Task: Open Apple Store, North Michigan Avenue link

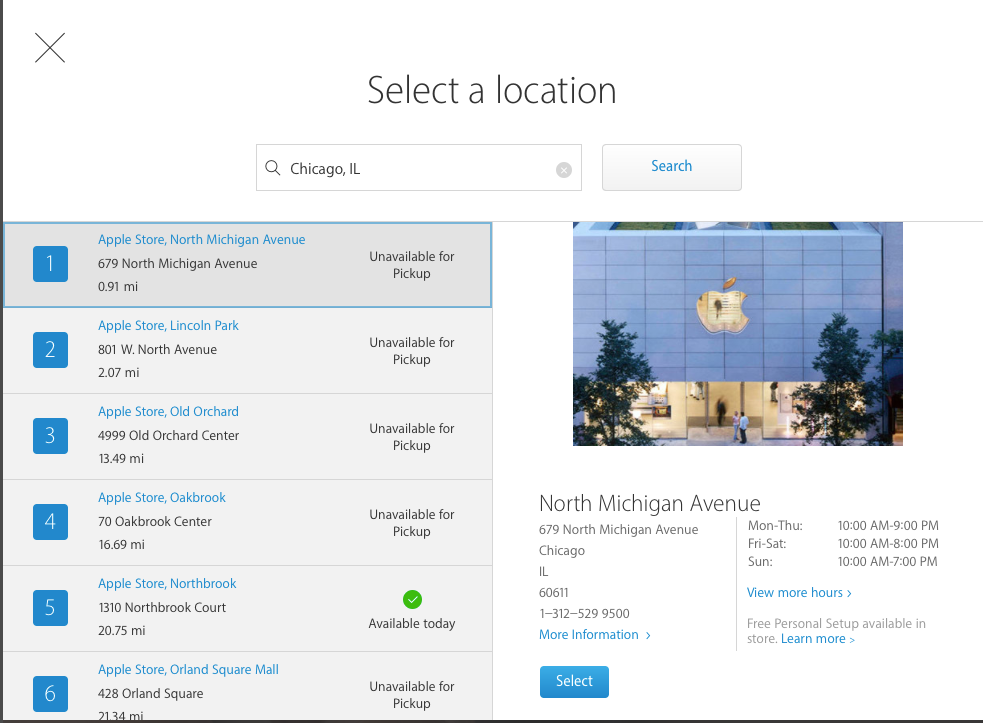Action: (x=201, y=240)
